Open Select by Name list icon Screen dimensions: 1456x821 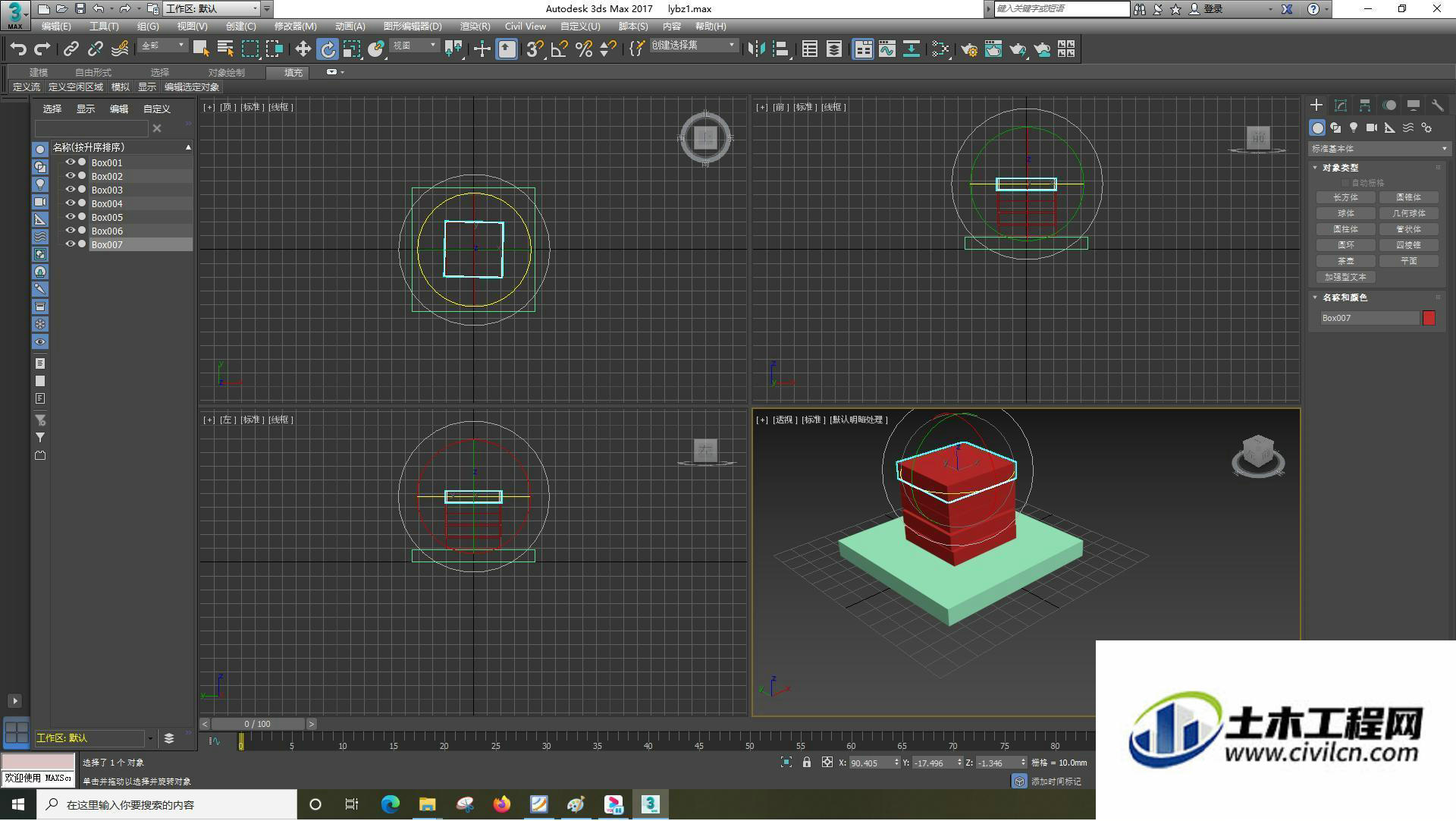[225, 49]
